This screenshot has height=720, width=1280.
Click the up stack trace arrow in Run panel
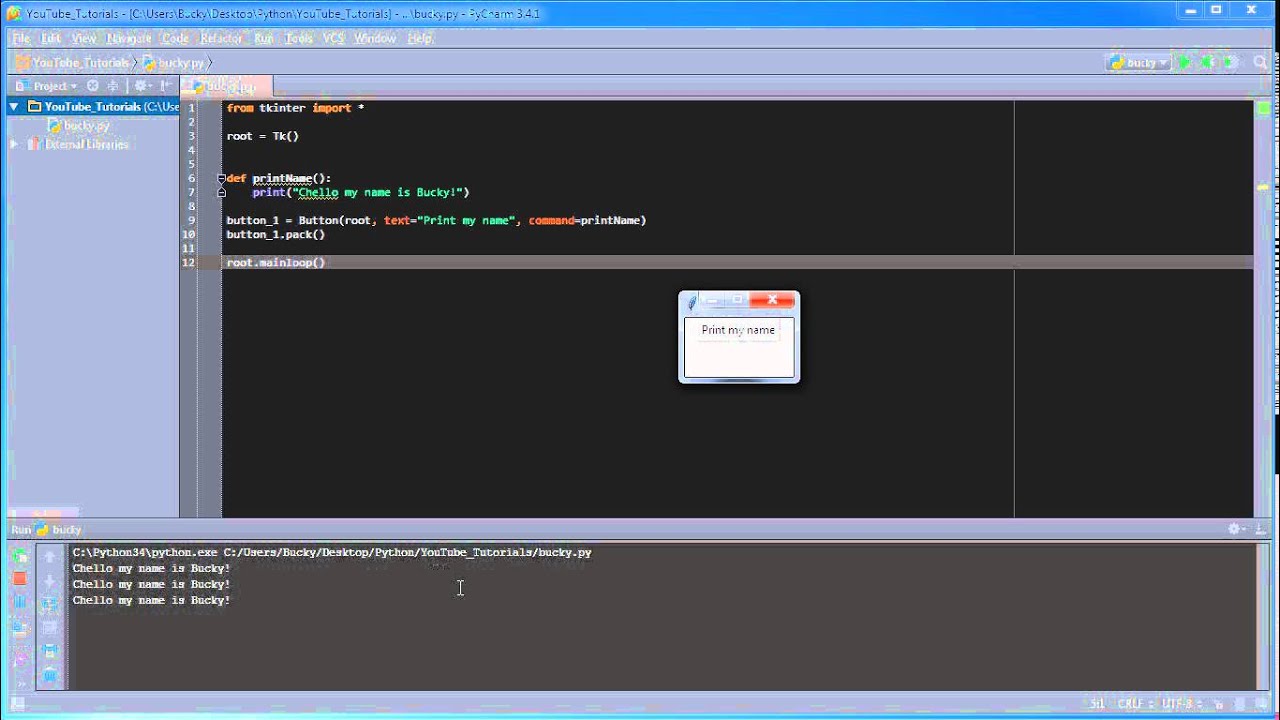(x=50, y=556)
